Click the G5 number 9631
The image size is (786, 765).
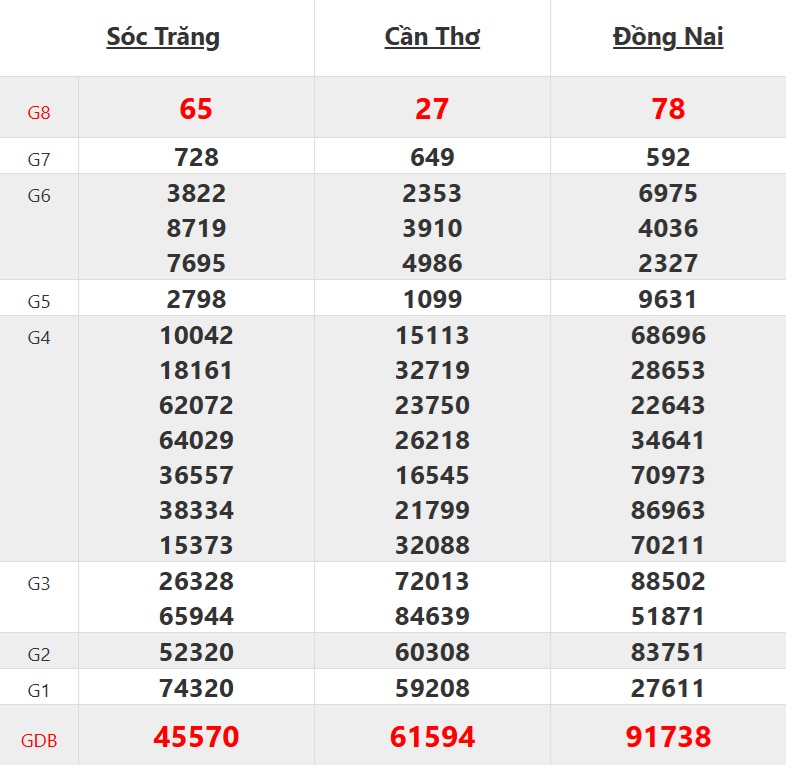tap(668, 299)
